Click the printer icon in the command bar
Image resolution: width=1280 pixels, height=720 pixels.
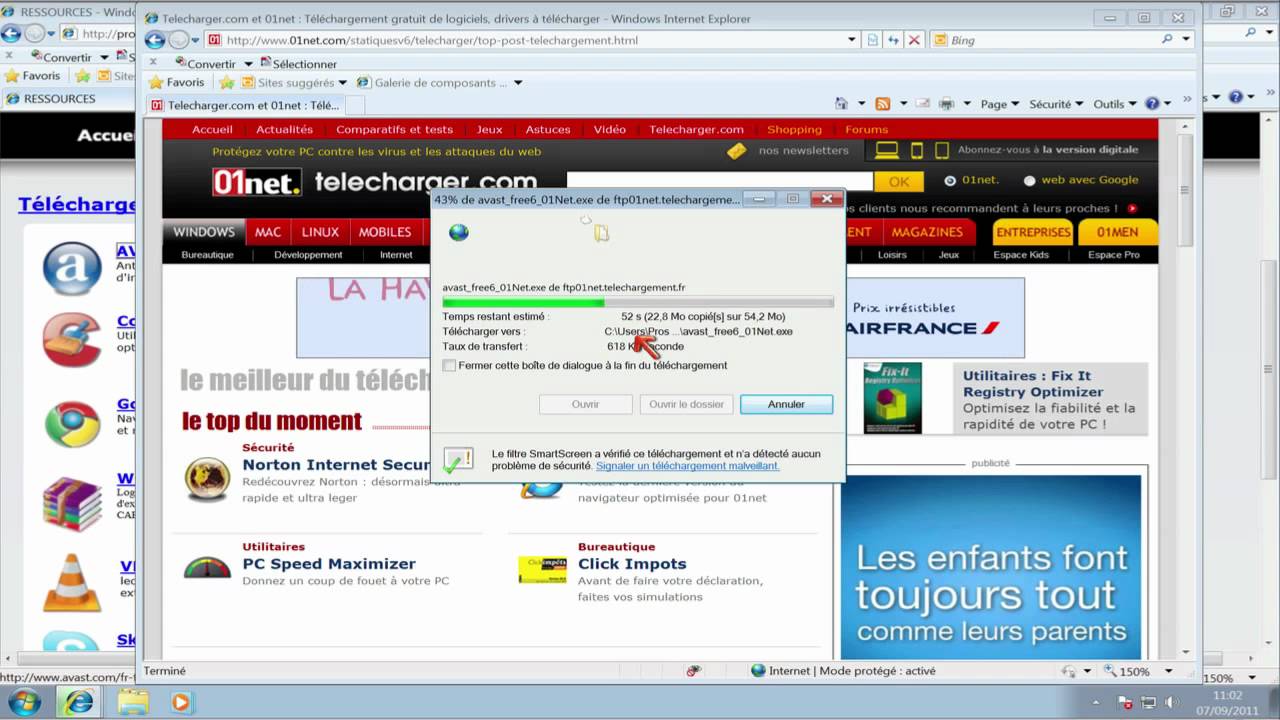(946, 104)
